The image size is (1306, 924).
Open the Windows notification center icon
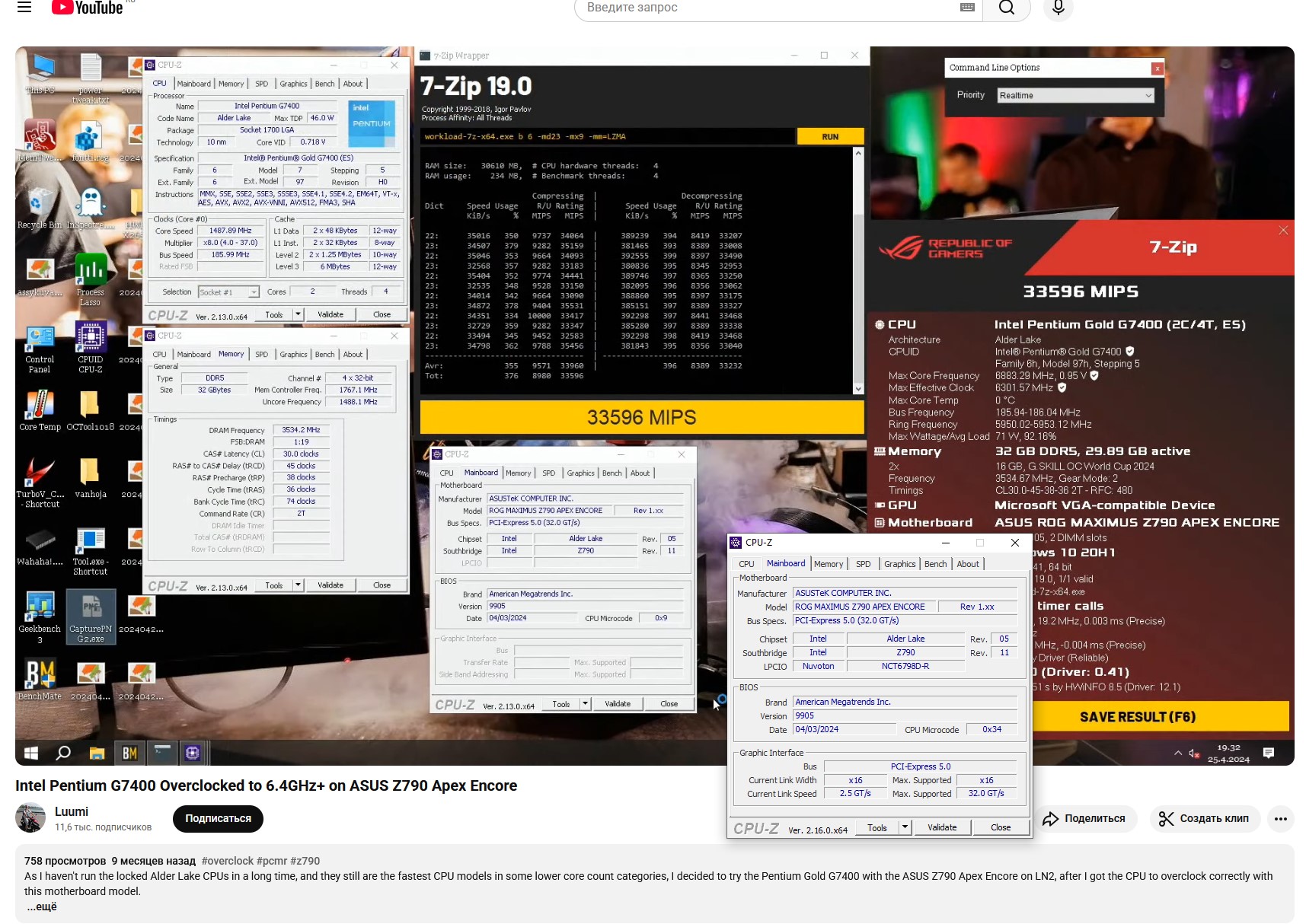(x=1268, y=753)
